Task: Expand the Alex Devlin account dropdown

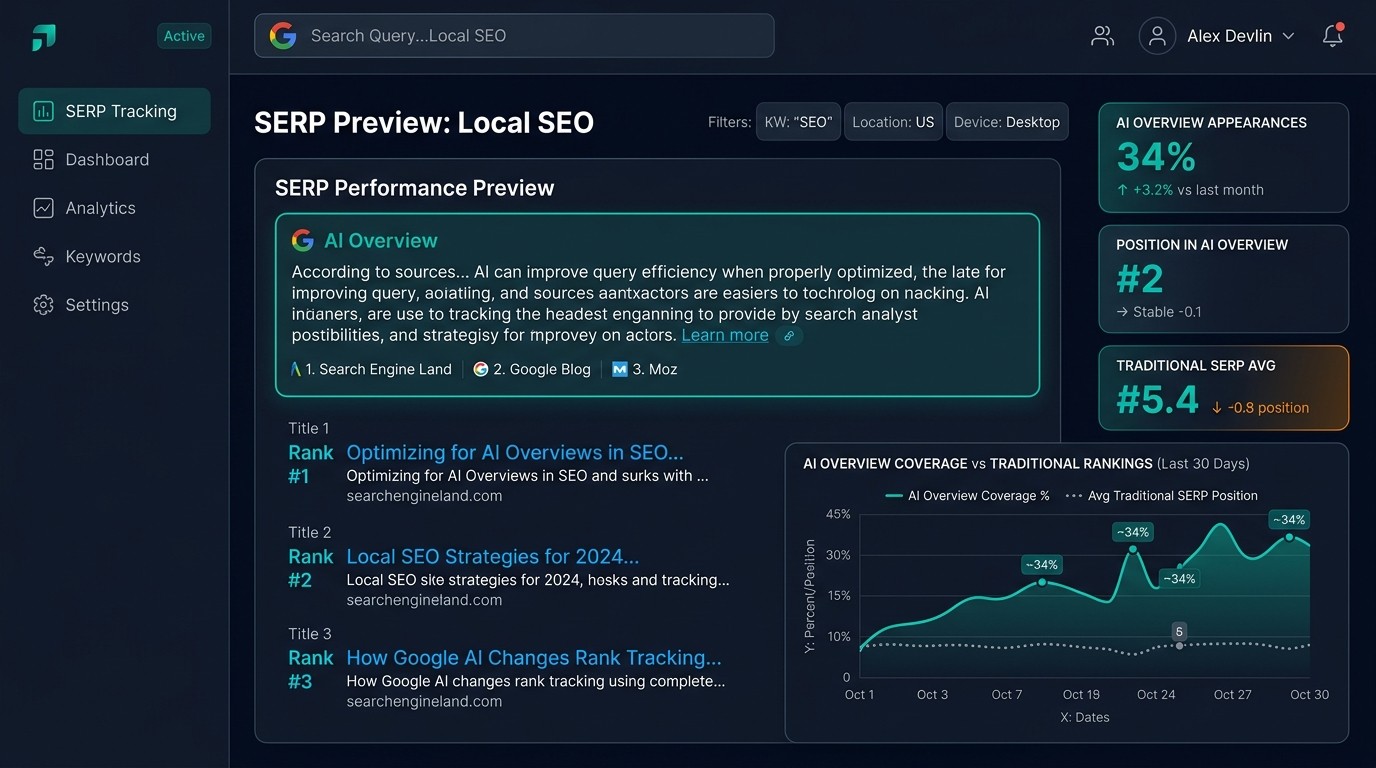Action: 1230,35
